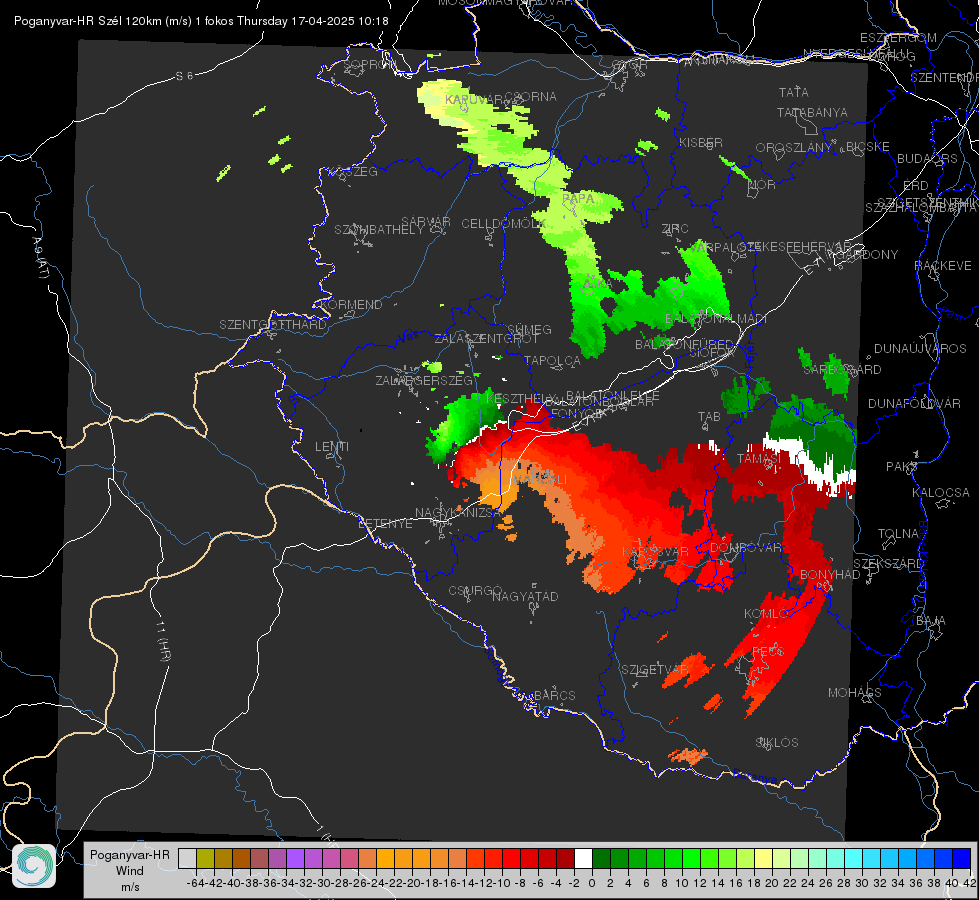Click the BICSKE label
979x900 pixels.
pyautogui.click(x=868, y=147)
